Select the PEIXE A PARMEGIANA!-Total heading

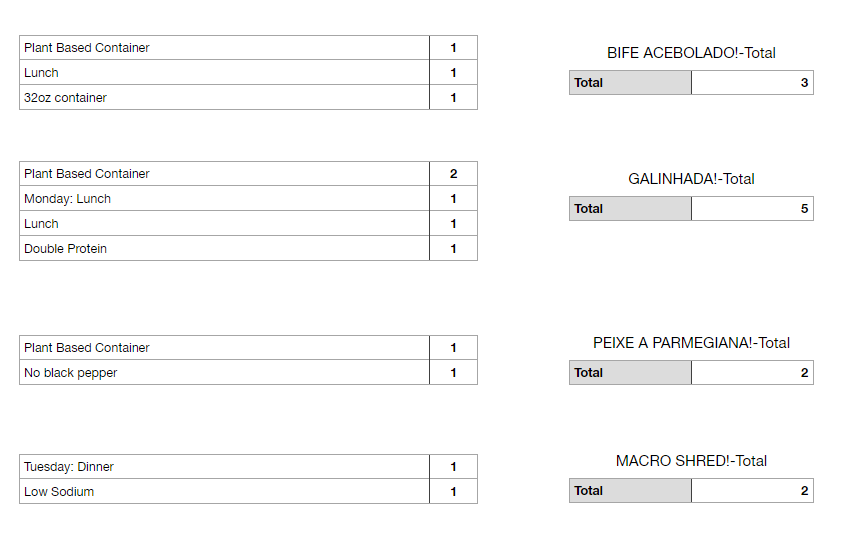(x=691, y=343)
